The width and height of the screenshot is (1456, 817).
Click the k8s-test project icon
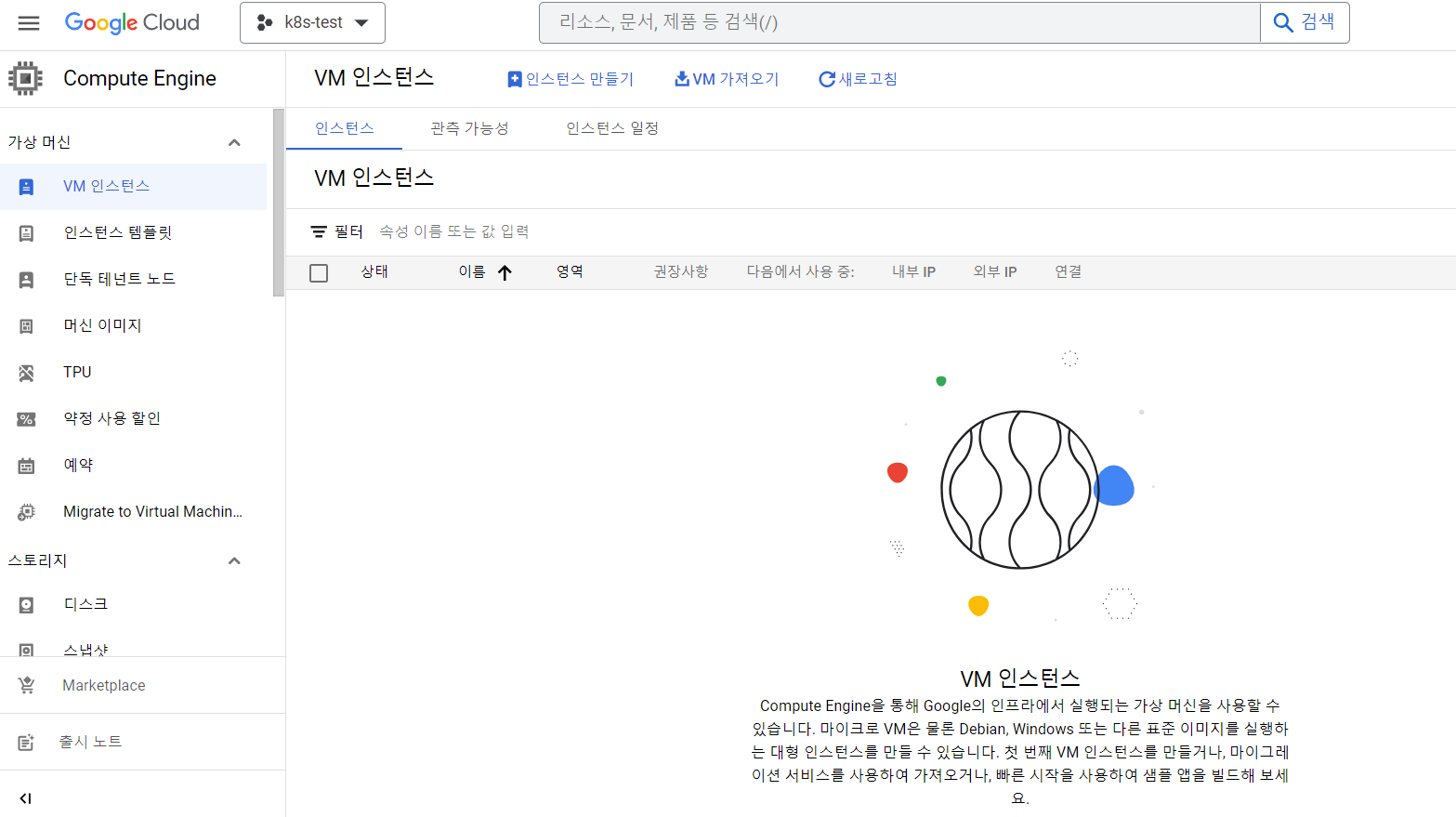[x=265, y=22]
